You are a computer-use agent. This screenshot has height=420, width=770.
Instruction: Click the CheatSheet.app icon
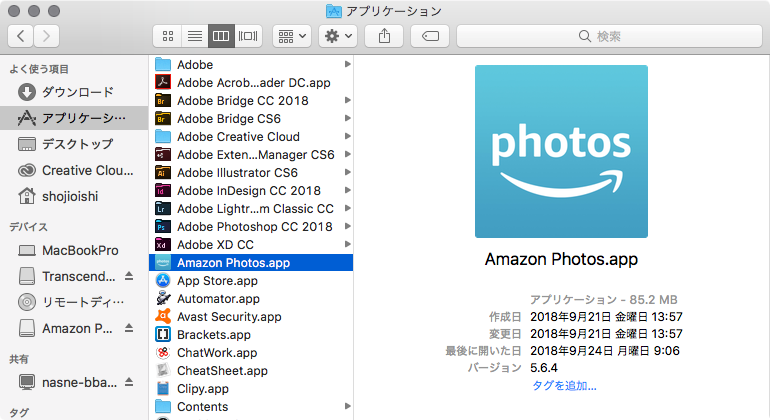(x=163, y=370)
